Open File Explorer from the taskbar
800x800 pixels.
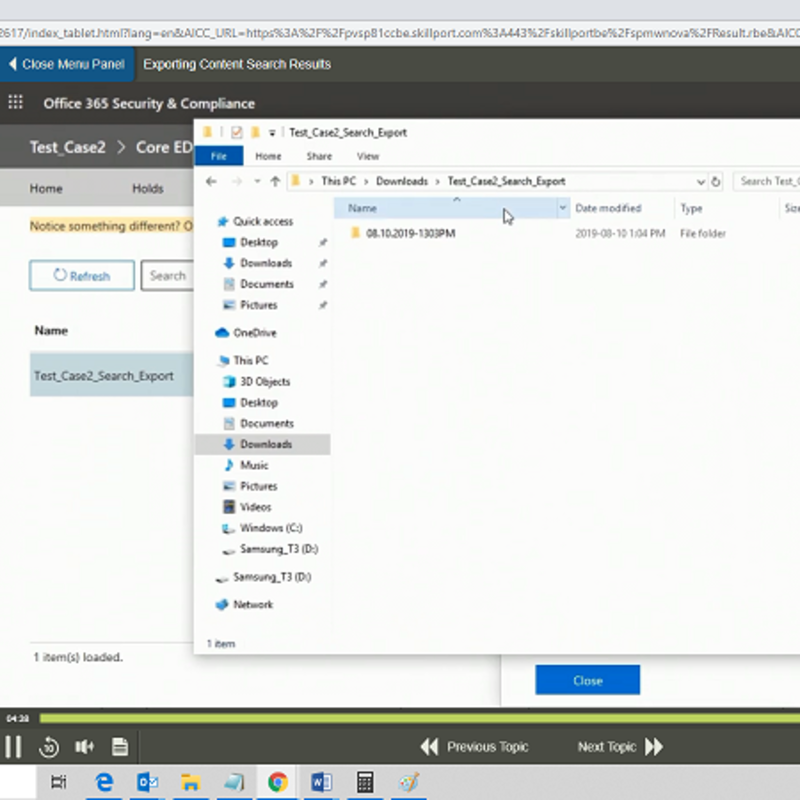pos(190,782)
